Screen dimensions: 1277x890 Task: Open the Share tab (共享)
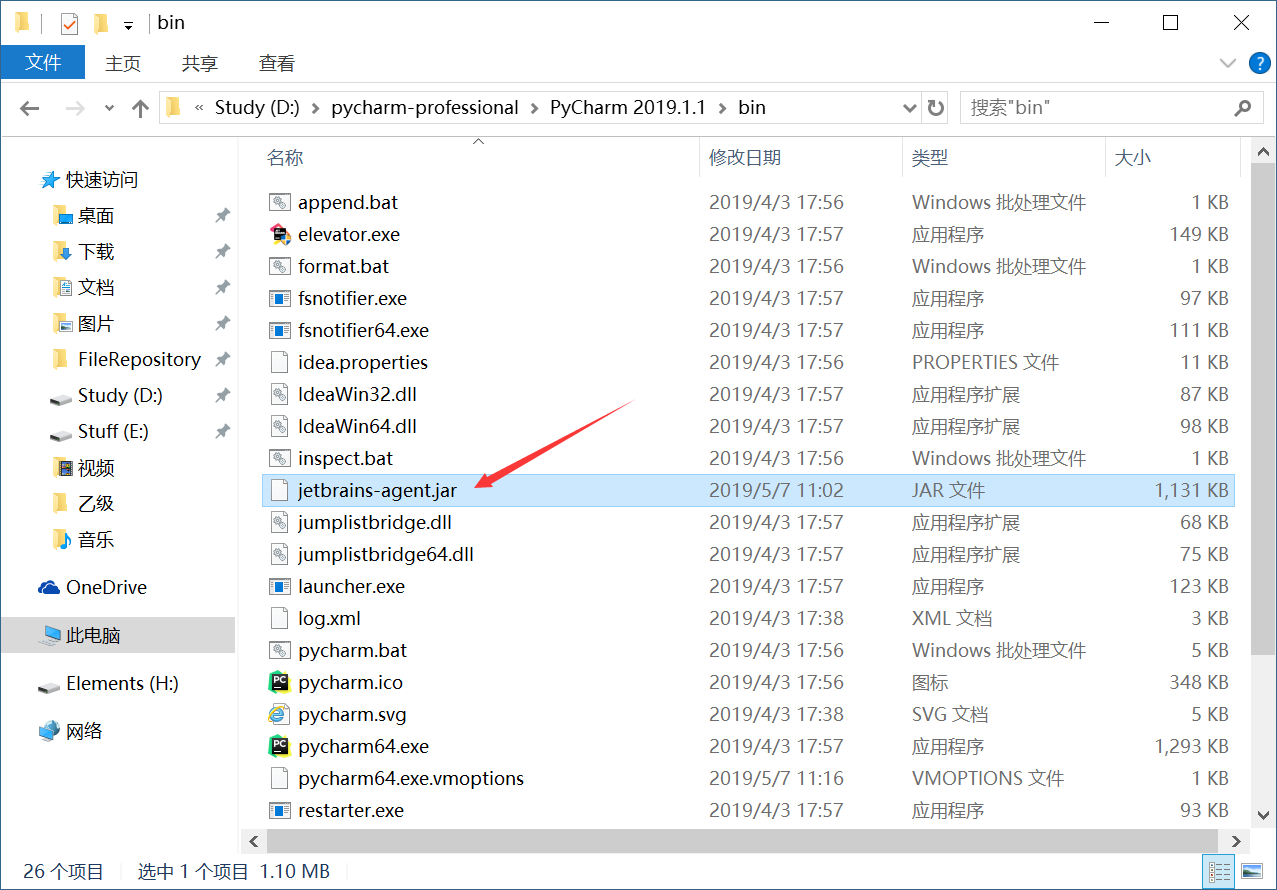(x=200, y=63)
